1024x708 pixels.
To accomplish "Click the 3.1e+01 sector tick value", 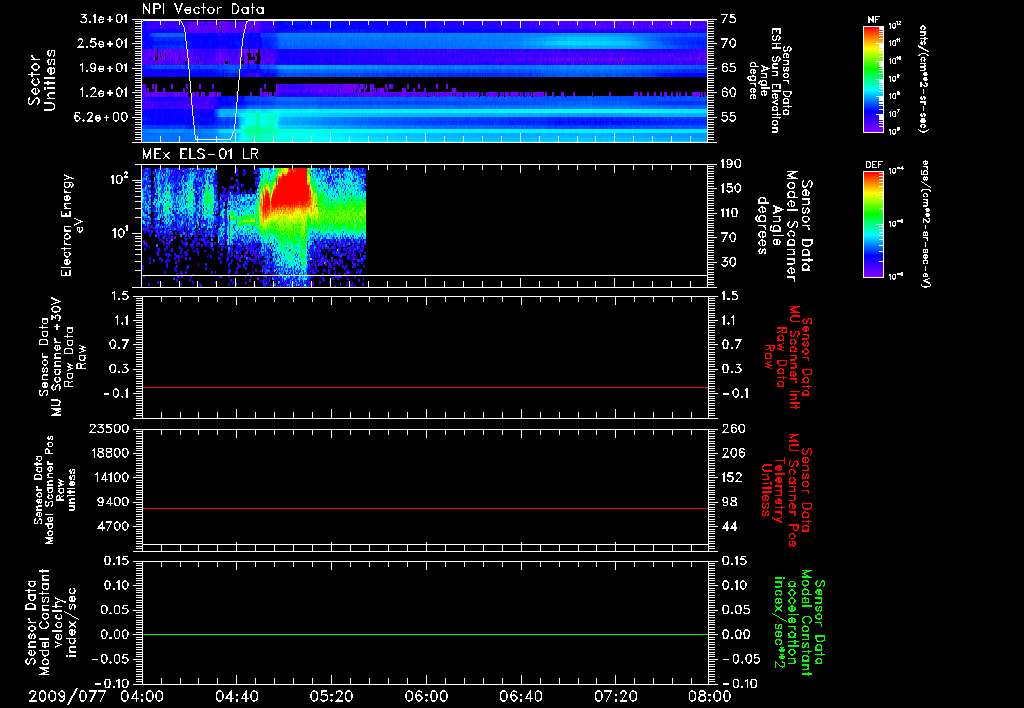I will click(104, 19).
